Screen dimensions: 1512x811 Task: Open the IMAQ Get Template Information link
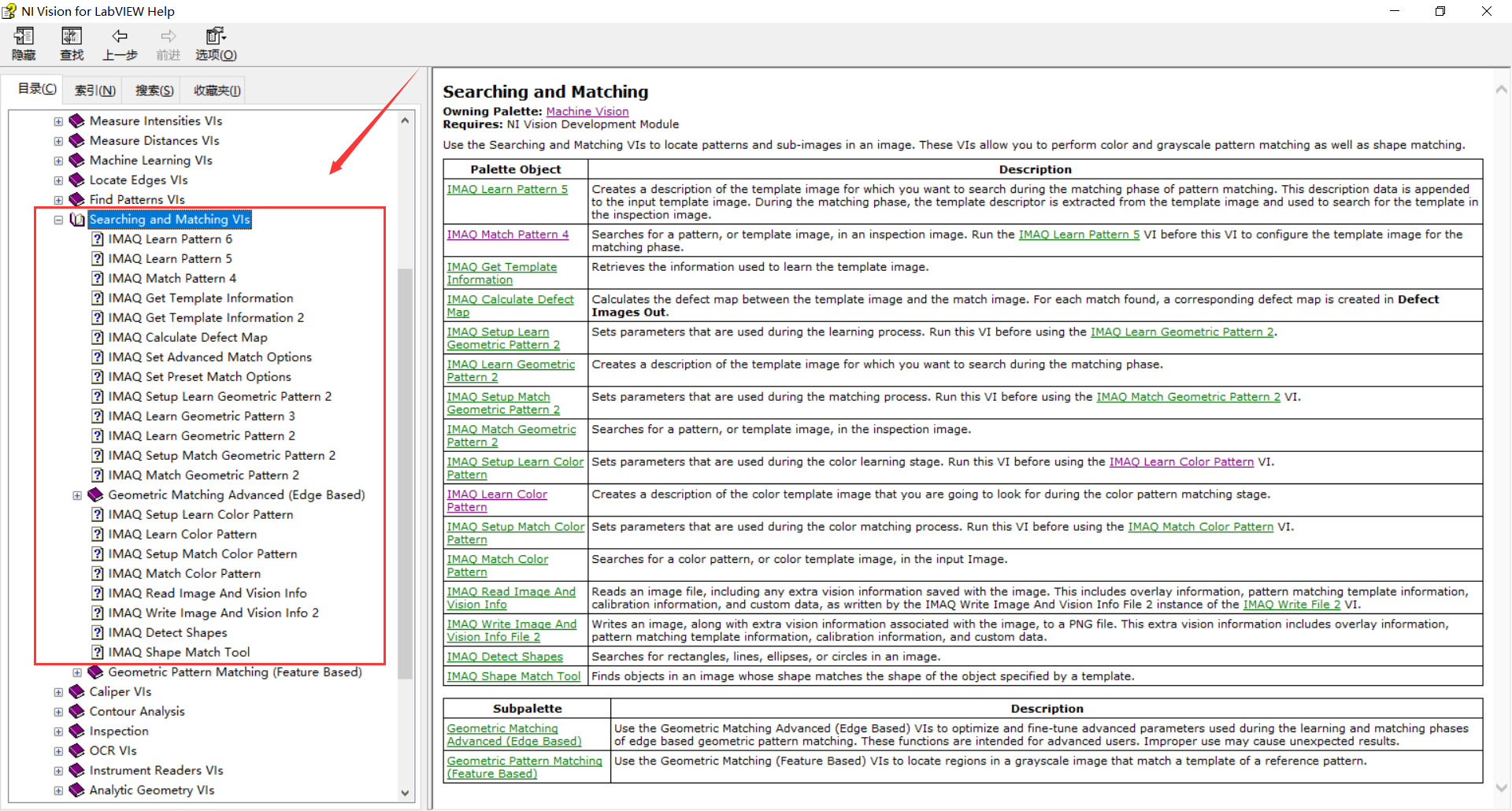pyautogui.click(x=502, y=273)
